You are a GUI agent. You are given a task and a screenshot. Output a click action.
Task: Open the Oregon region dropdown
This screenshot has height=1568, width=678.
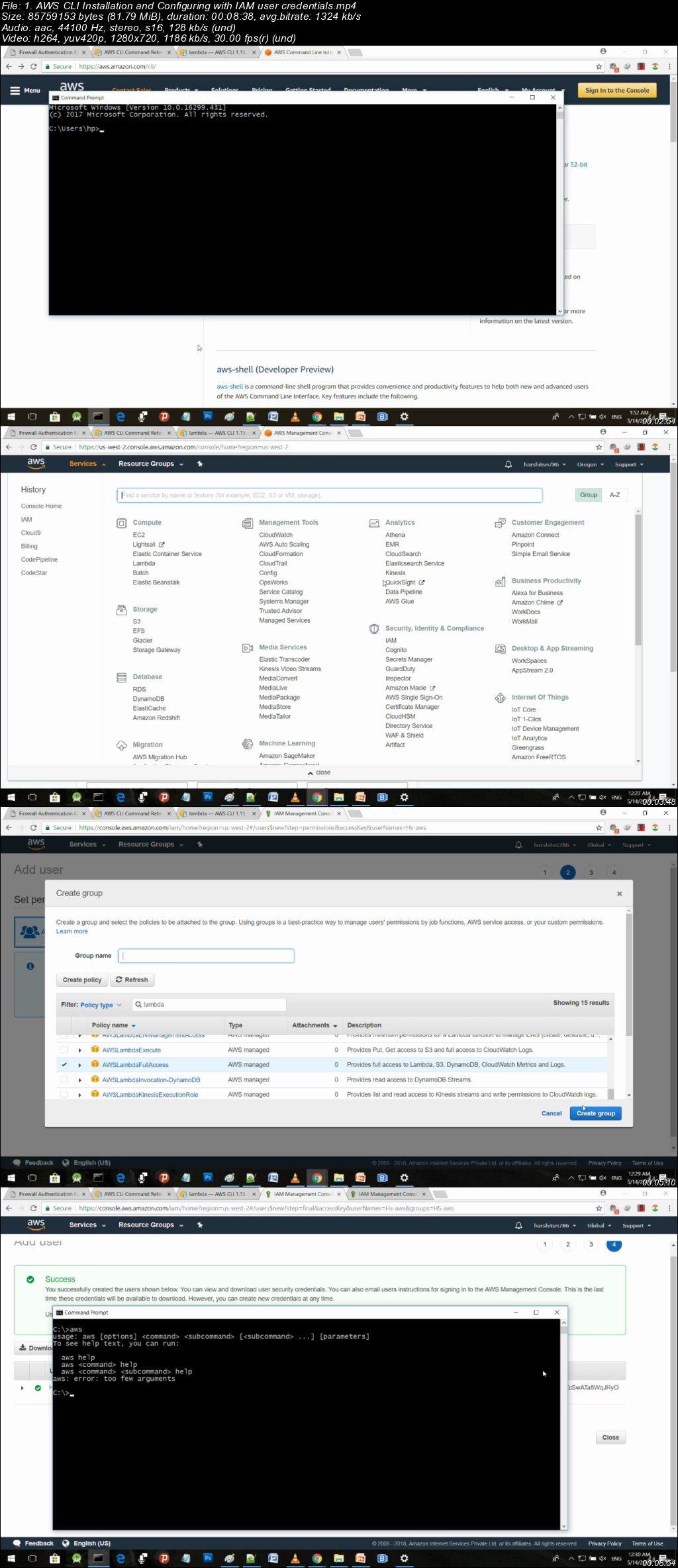pos(591,465)
